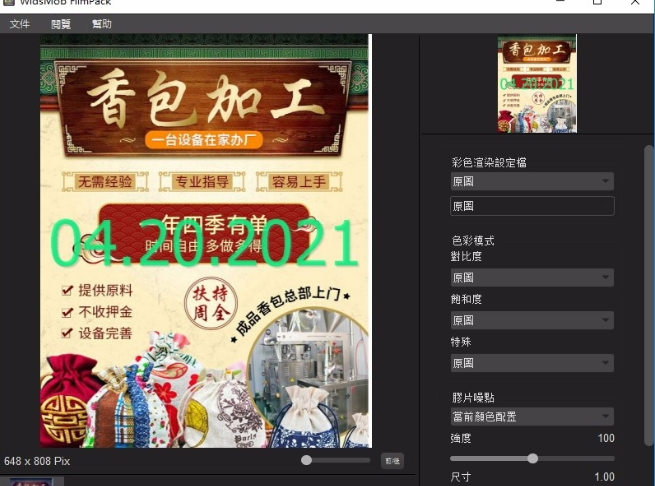Click the before/after compare button
Screen dimensions: 655x486
[392, 460]
